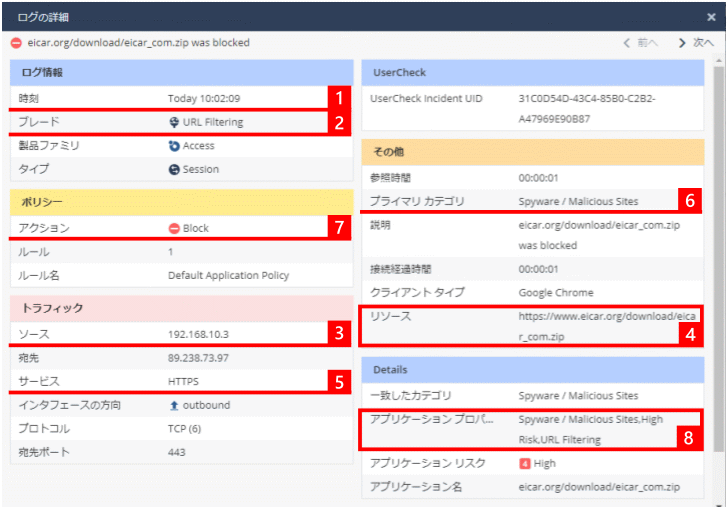The height and width of the screenshot is (511, 728).
Task: Click the Default Application Policy rule name
Action: (x=229, y=275)
